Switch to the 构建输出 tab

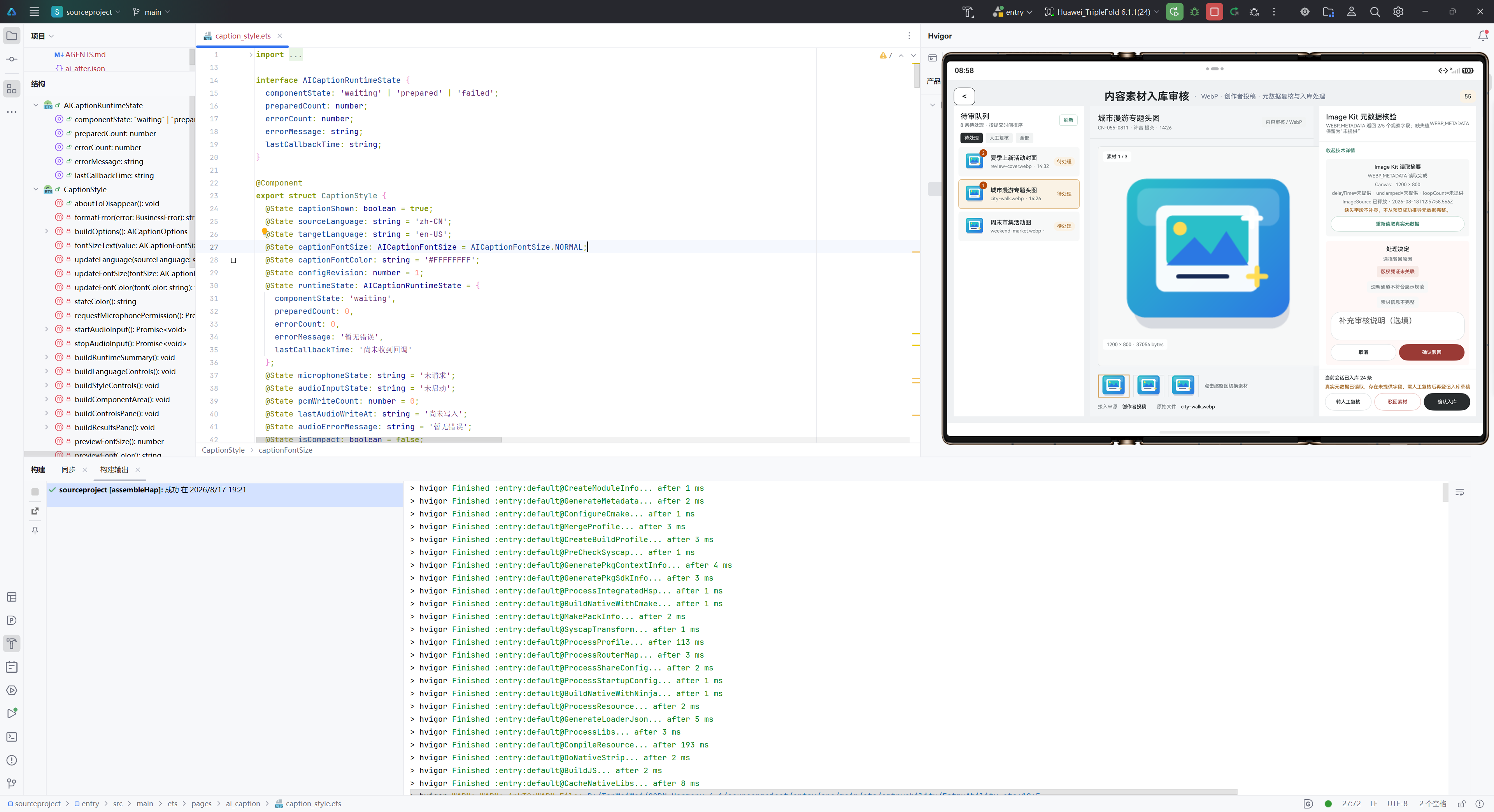point(114,469)
